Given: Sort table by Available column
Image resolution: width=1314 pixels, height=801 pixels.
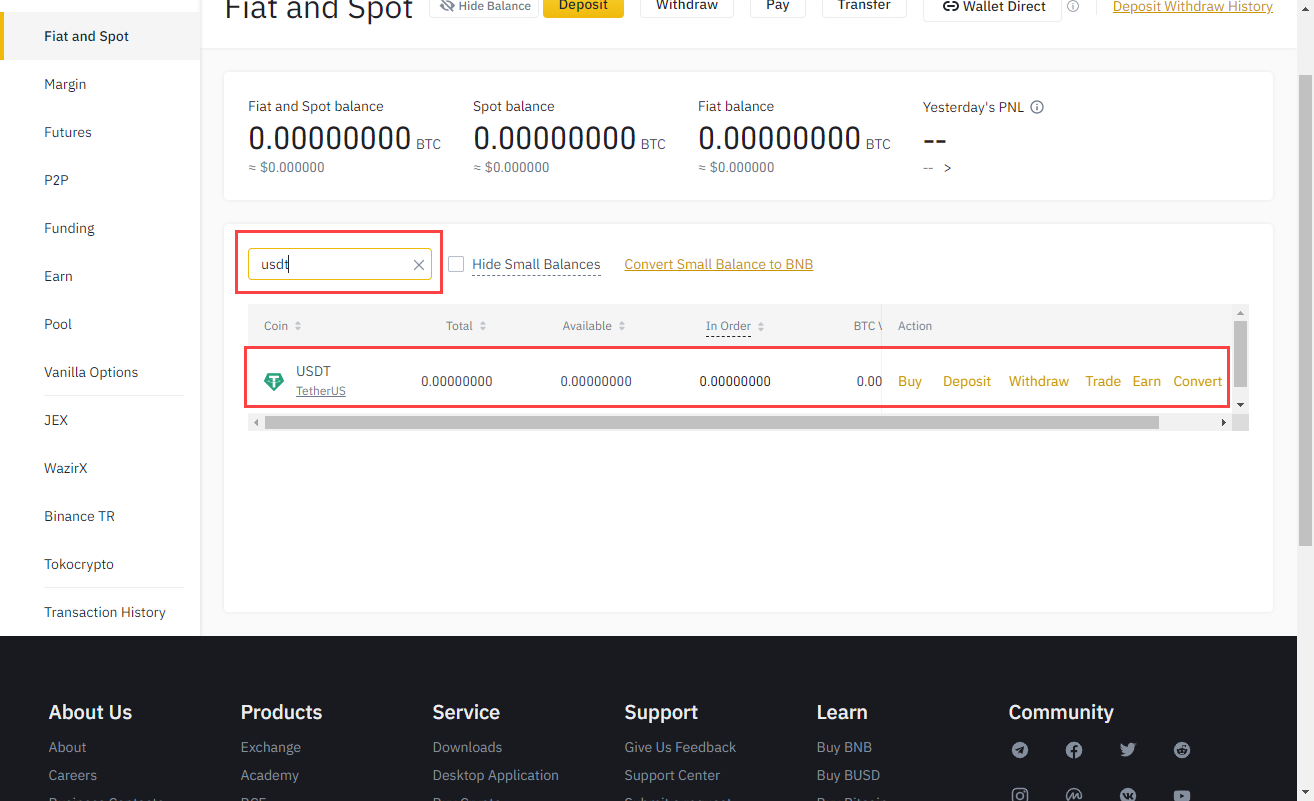Looking at the screenshot, I should [594, 326].
